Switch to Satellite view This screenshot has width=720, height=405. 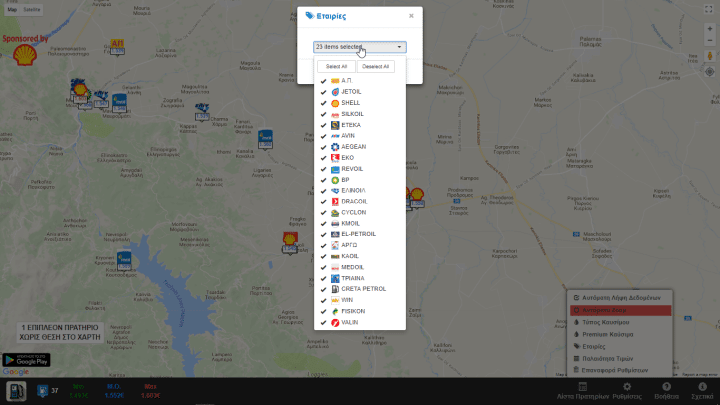[32, 9]
